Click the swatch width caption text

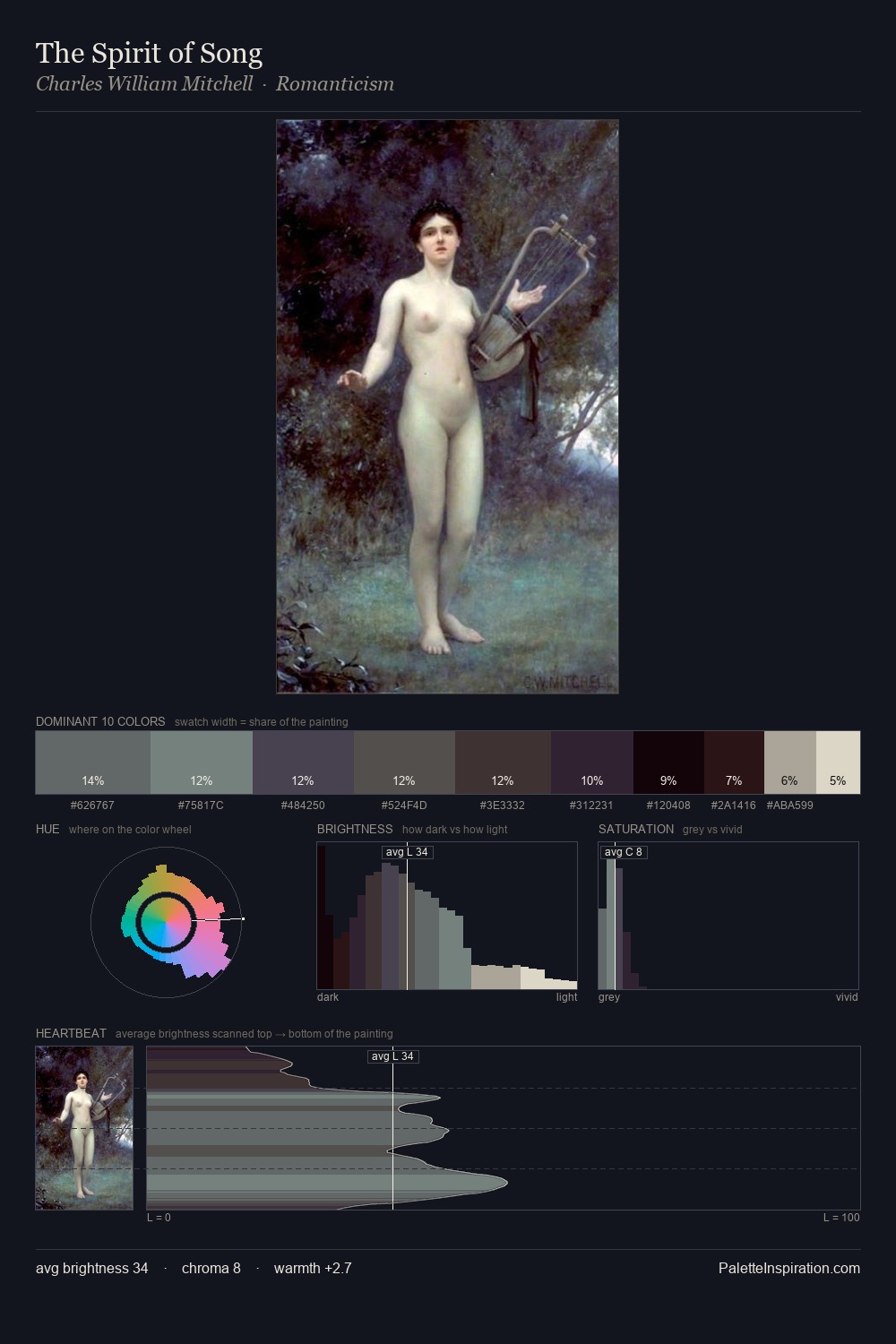click(x=262, y=722)
